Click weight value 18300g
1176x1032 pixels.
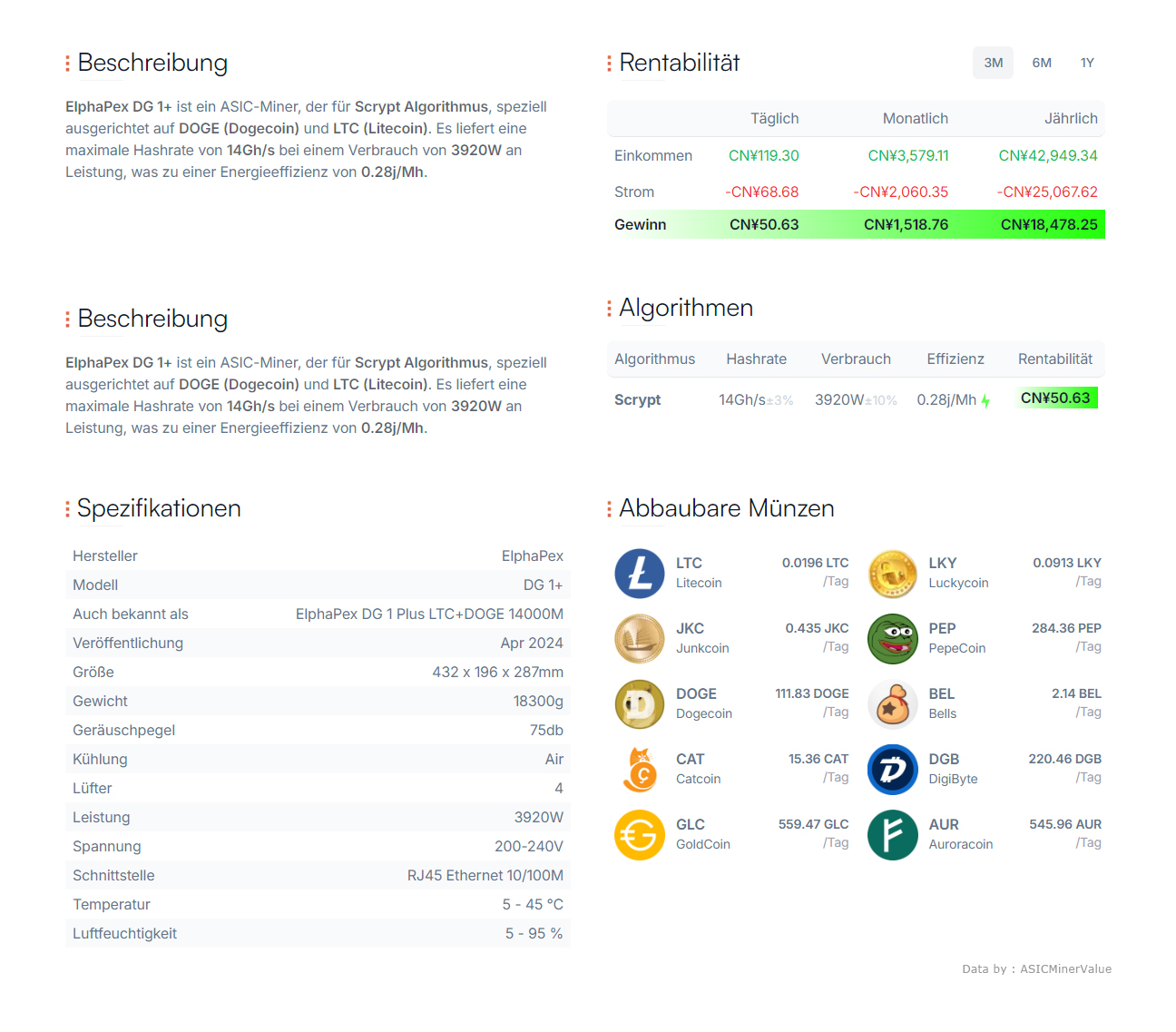[538, 701]
